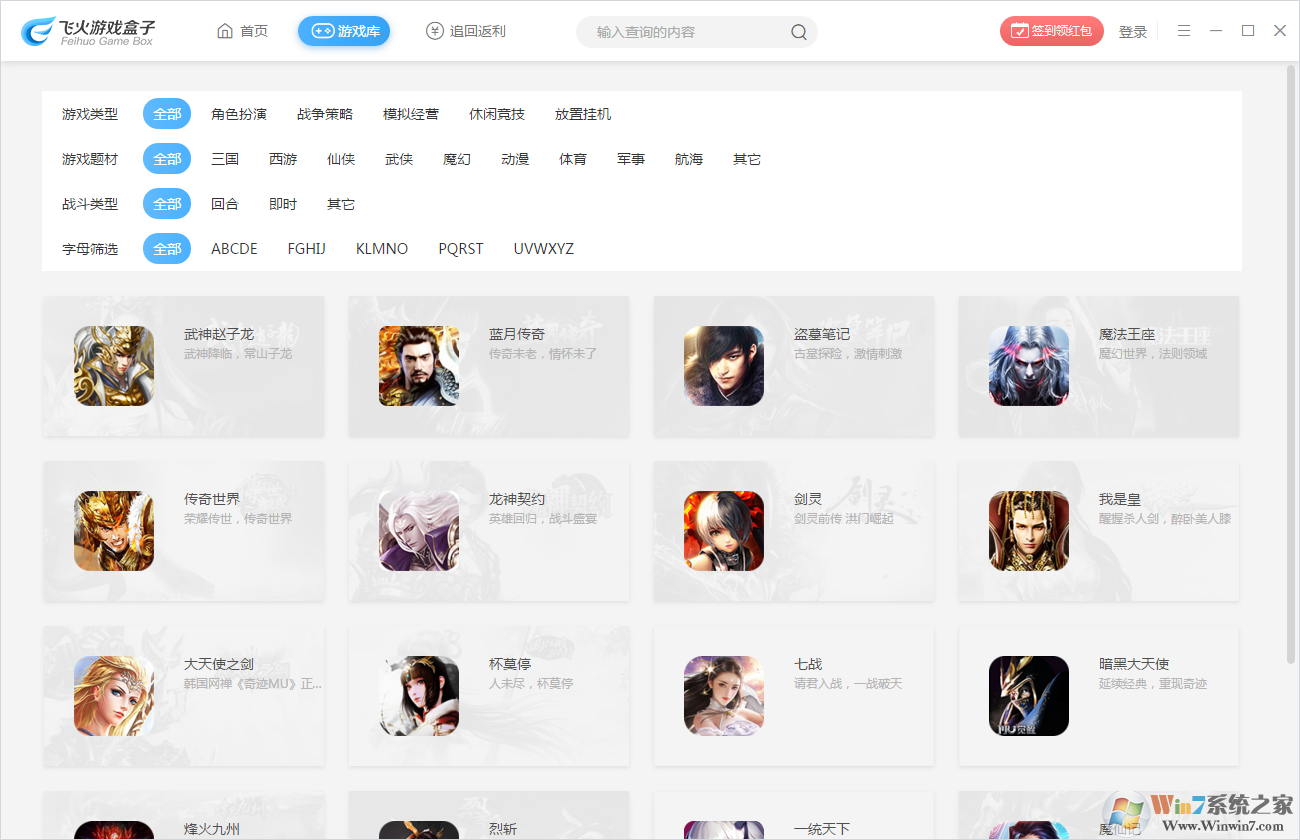
Task: Filter game type by 角色扮演
Action: coord(239,114)
